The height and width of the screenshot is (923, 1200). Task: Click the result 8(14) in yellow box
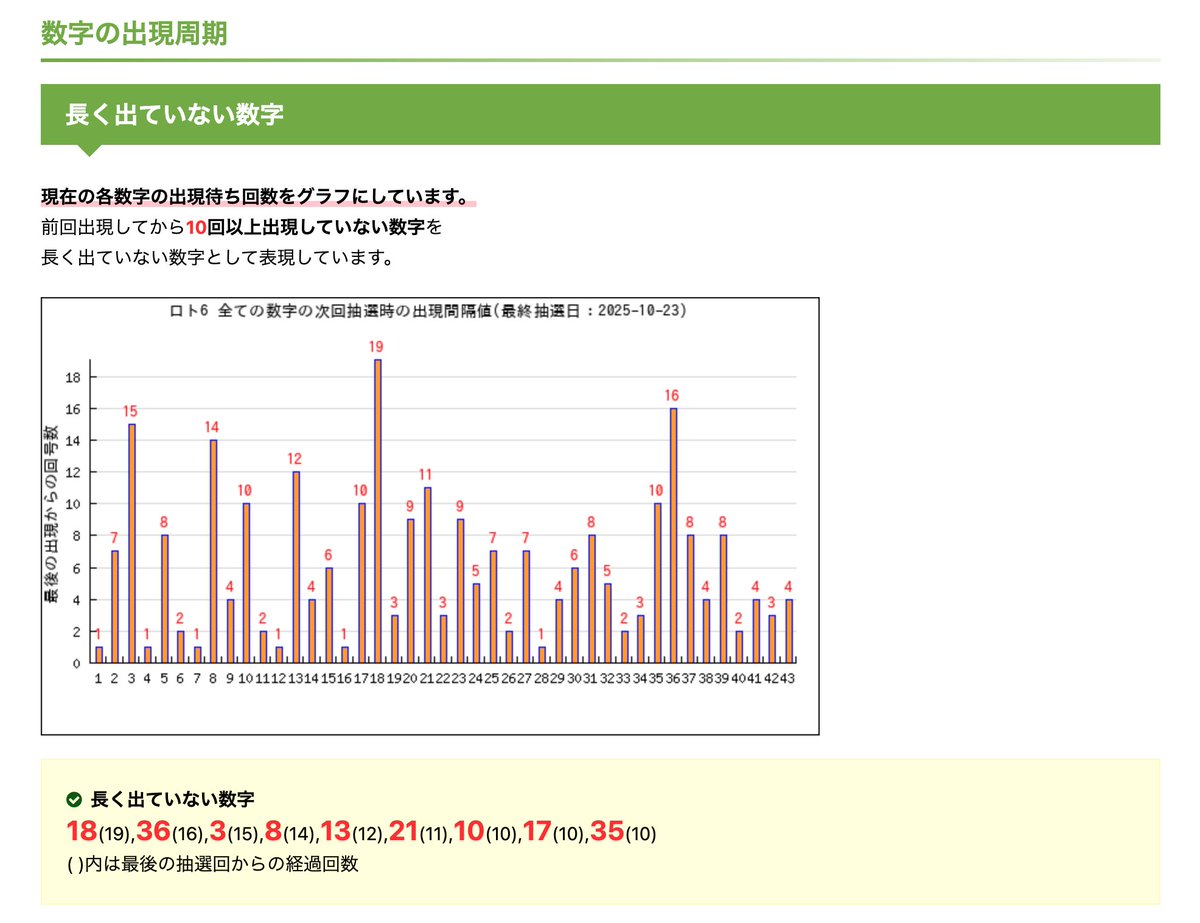pyautogui.click(x=290, y=832)
